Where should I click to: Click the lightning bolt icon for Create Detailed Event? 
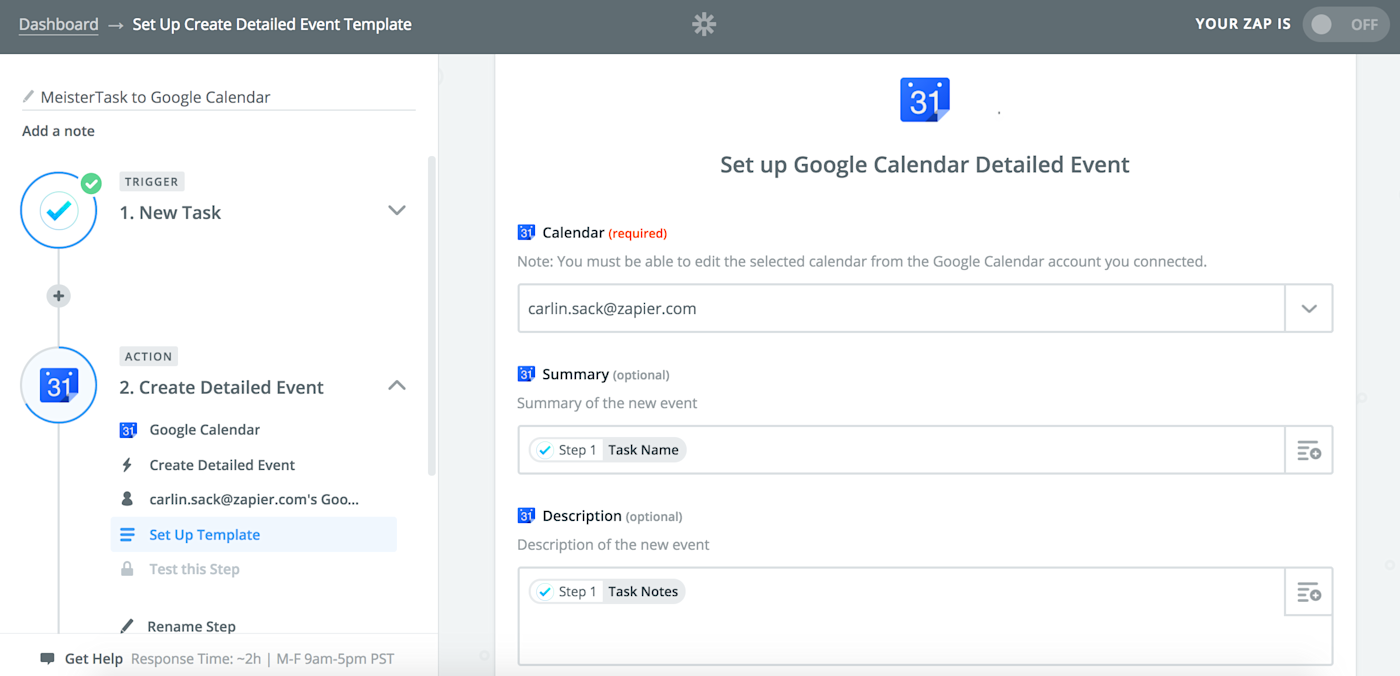tap(127, 465)
